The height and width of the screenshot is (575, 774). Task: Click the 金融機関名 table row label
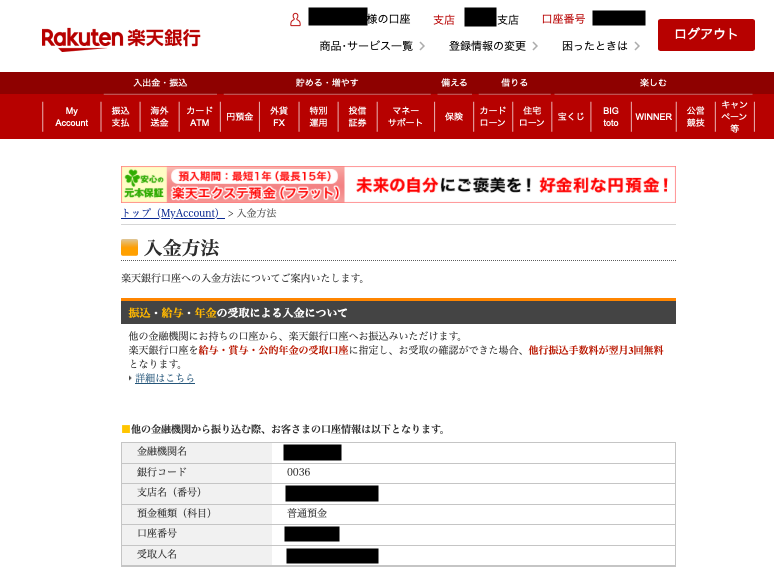(x=162, y=451)
